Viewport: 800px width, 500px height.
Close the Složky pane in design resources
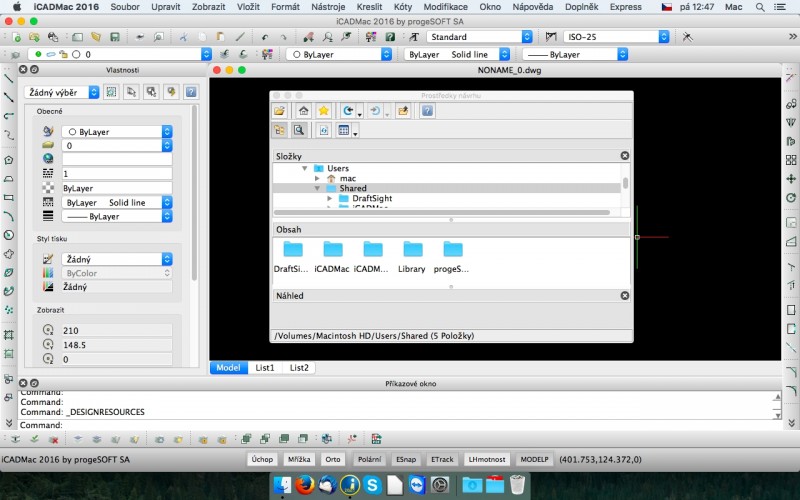click(624, 156)
